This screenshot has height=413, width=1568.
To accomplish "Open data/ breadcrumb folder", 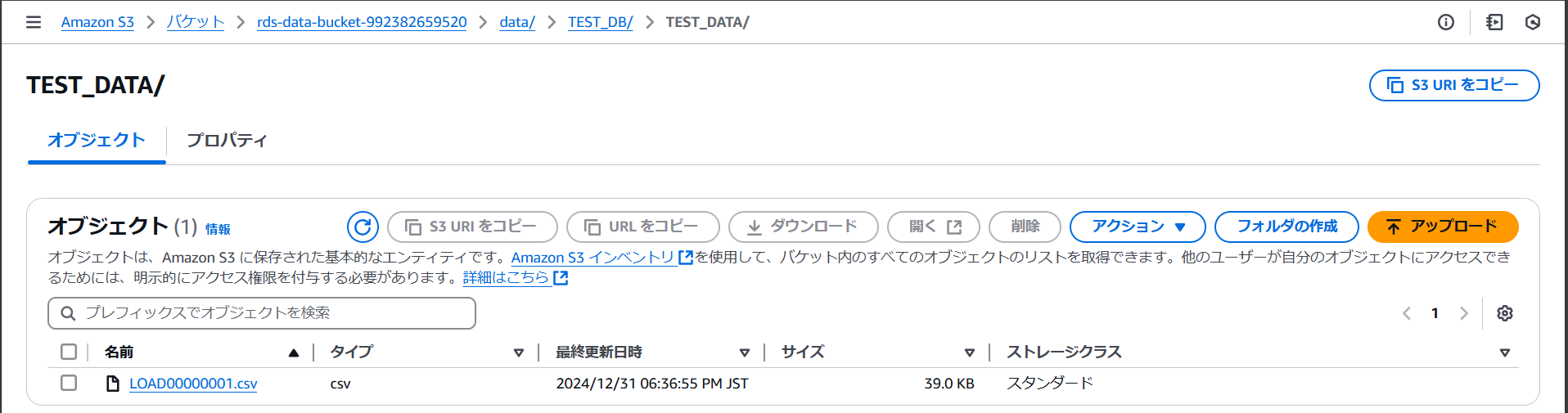I will click(x=517, y=22).
